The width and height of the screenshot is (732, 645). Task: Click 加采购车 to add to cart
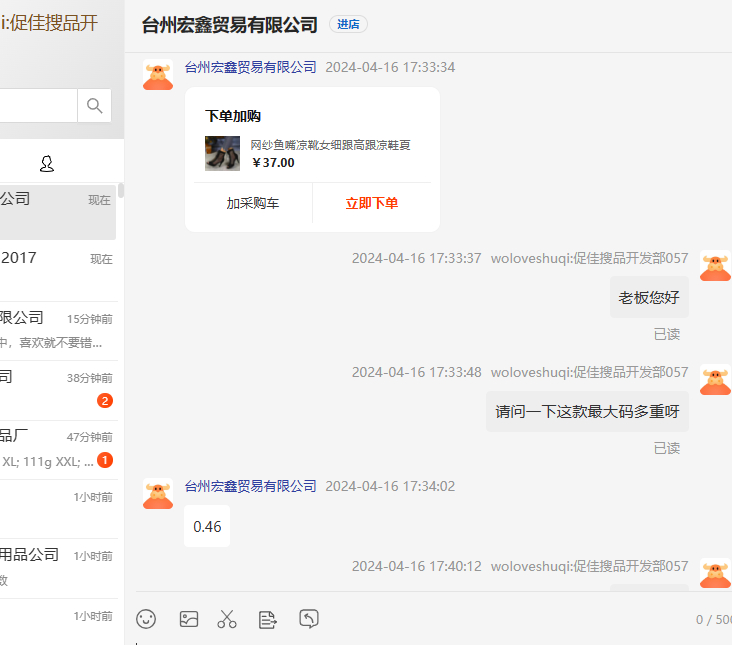(252, 203)
